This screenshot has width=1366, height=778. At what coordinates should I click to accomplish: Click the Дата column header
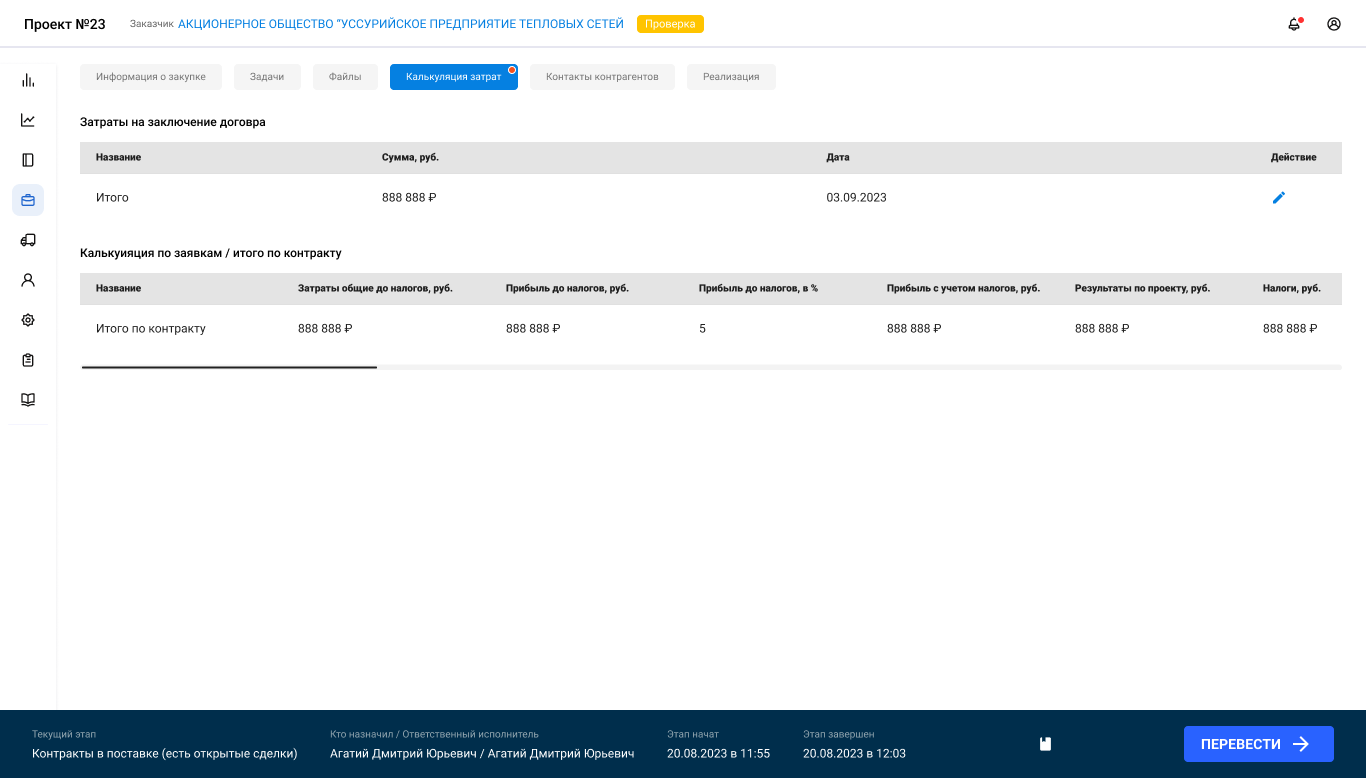(x=838, y=158)
